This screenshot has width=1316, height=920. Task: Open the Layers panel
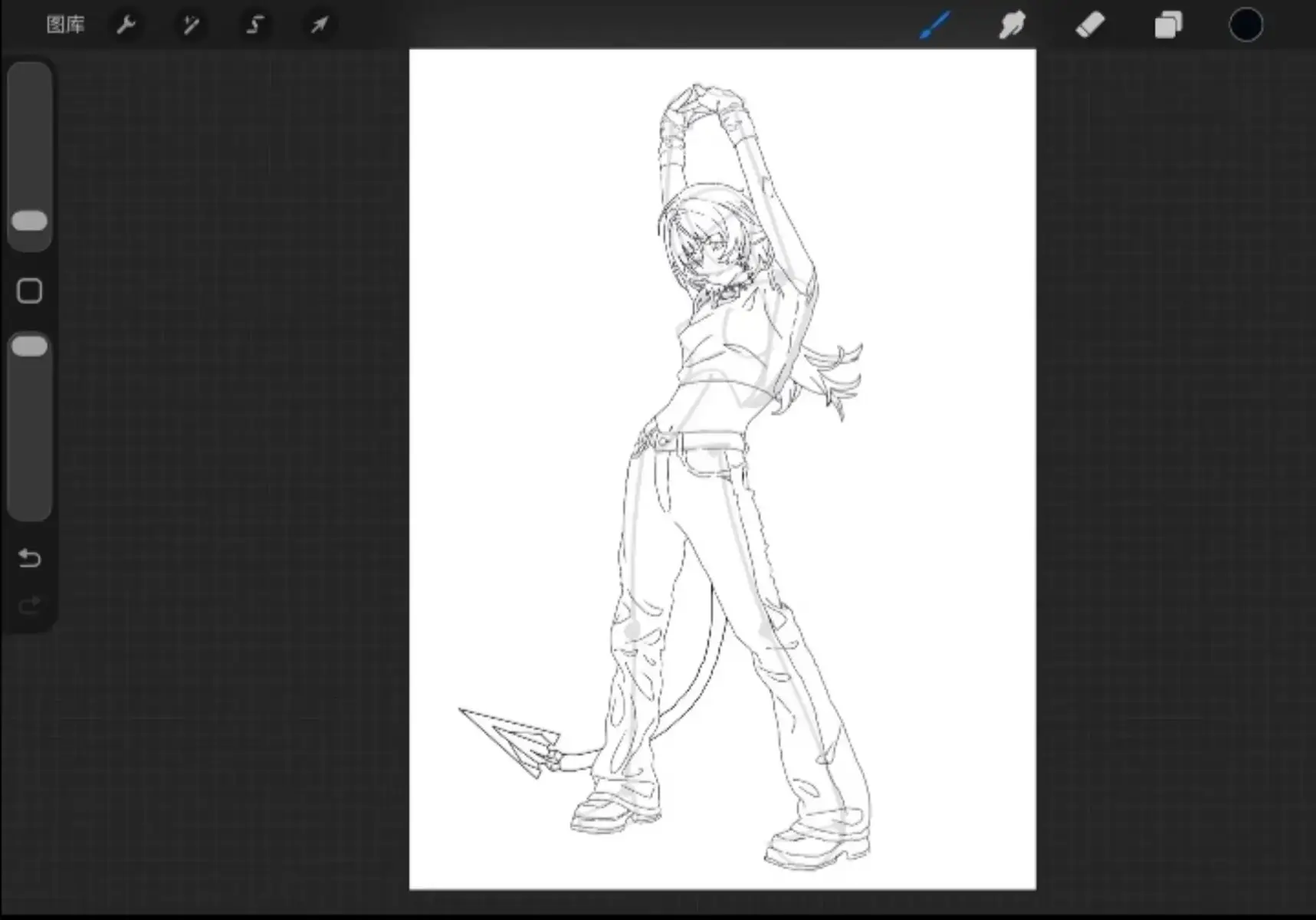point(1168,25)
